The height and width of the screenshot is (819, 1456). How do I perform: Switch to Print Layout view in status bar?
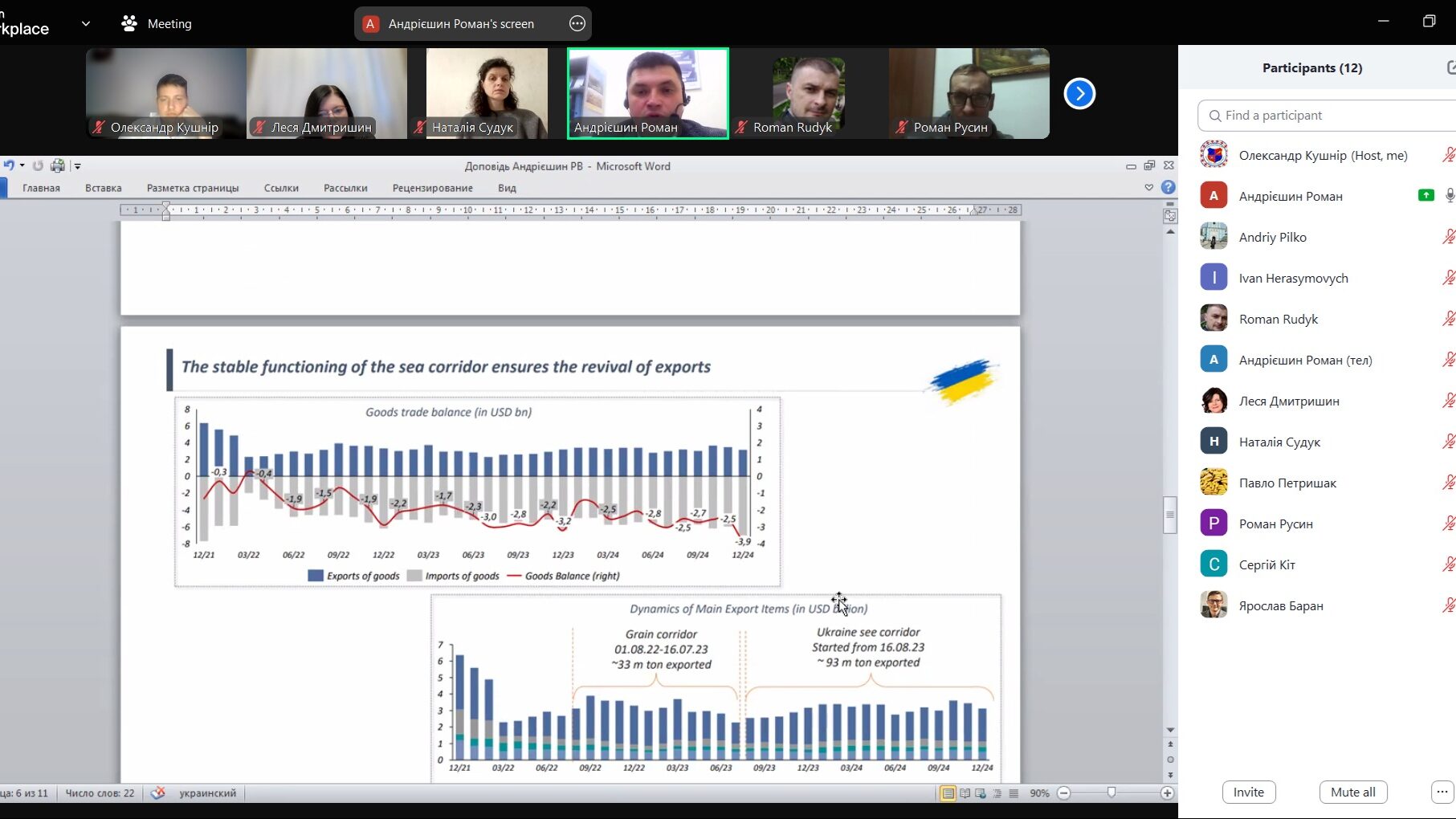point(948,793)
